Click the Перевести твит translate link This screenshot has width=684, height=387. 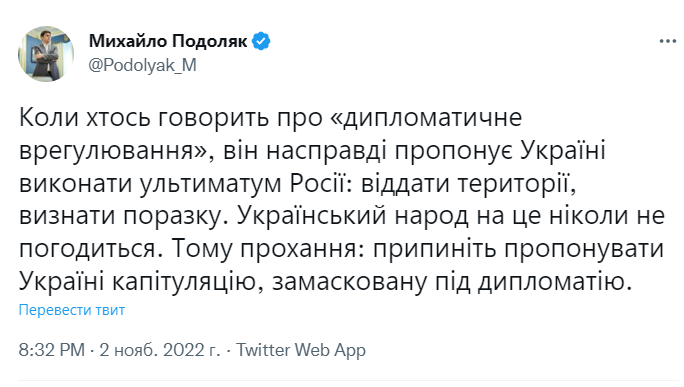[x=72, y=310]
